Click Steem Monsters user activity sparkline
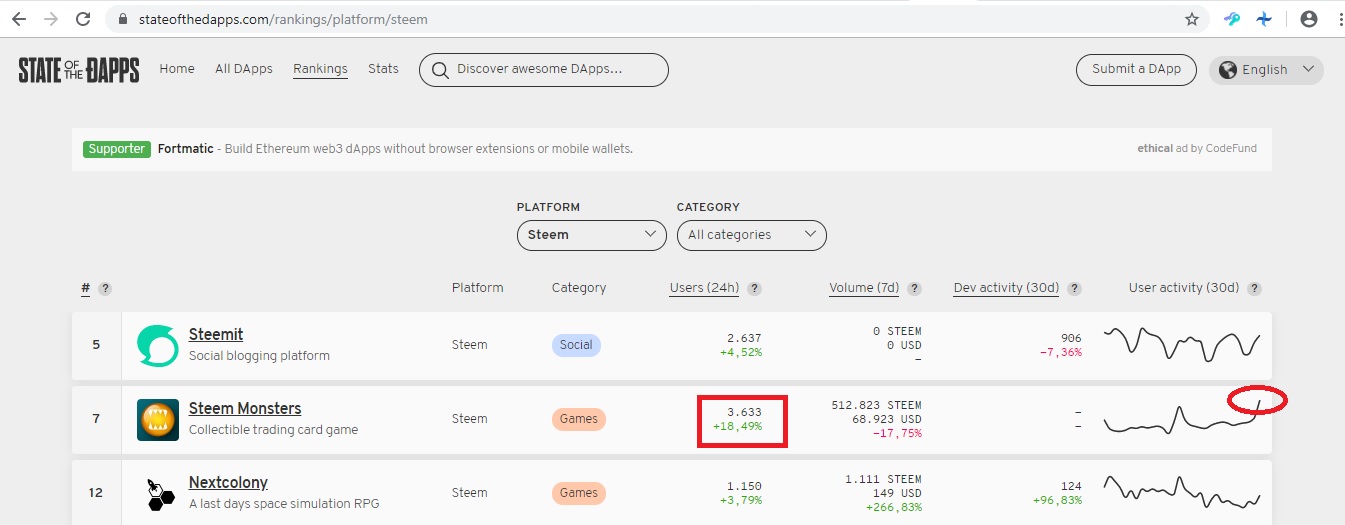This screenshot has width=1345, height=525. pyautogui.click(x=1181, y=417)
